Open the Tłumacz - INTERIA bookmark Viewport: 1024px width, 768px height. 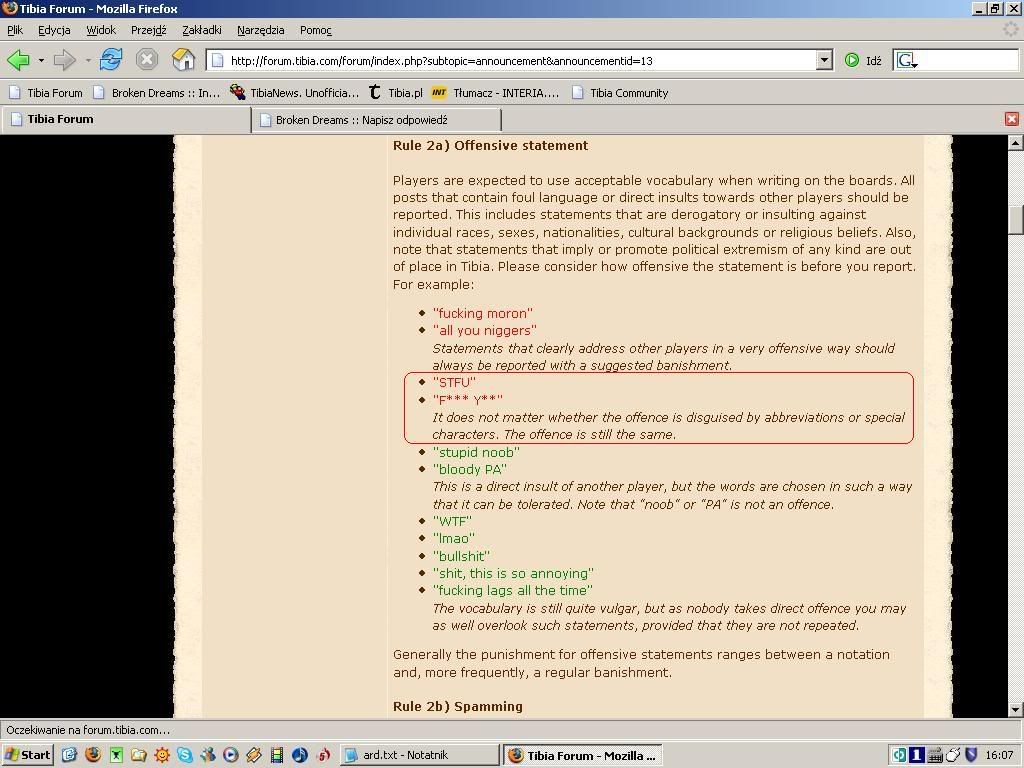click(x=495, y=93)
